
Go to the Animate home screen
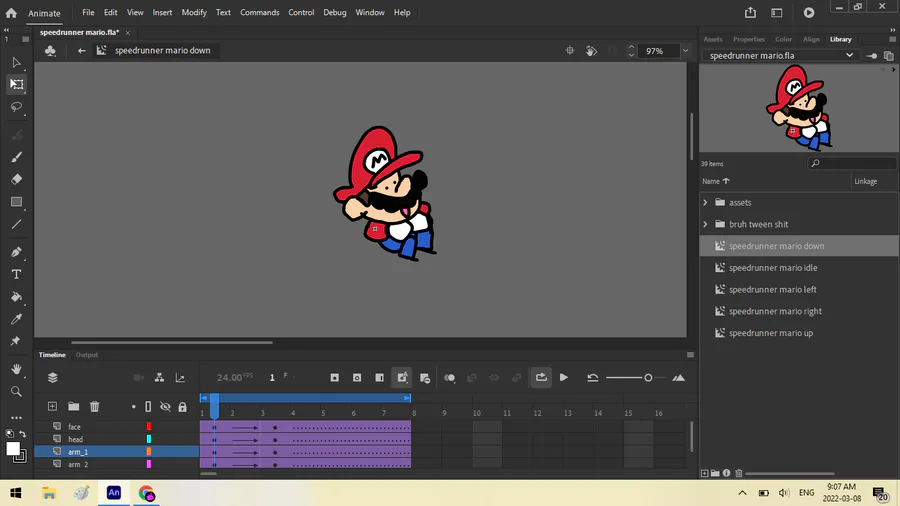[x=11, y=13]
